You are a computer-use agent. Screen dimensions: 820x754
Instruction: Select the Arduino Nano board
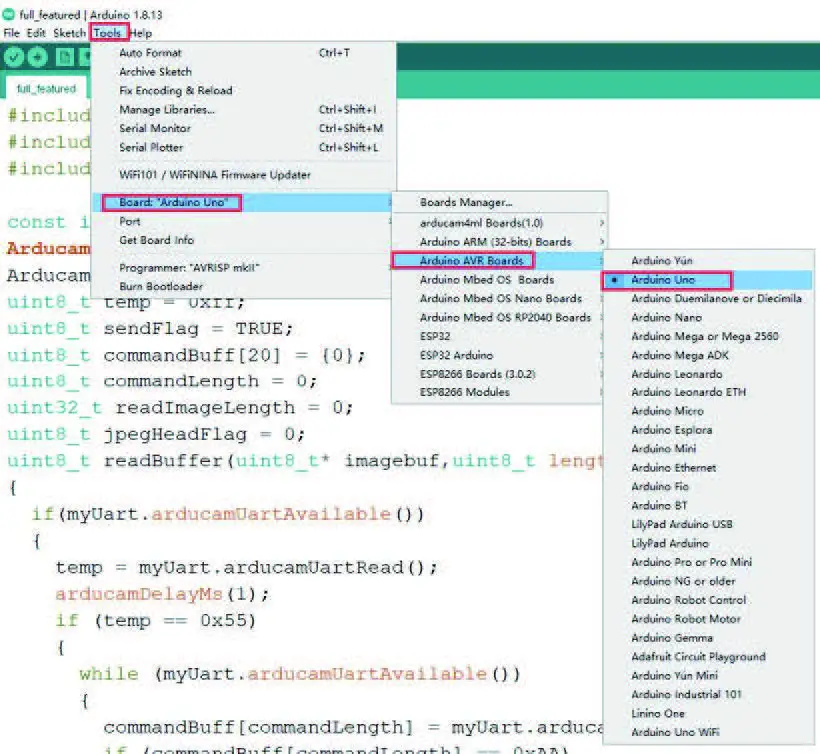pyautogui.click(x=708, y=317)
